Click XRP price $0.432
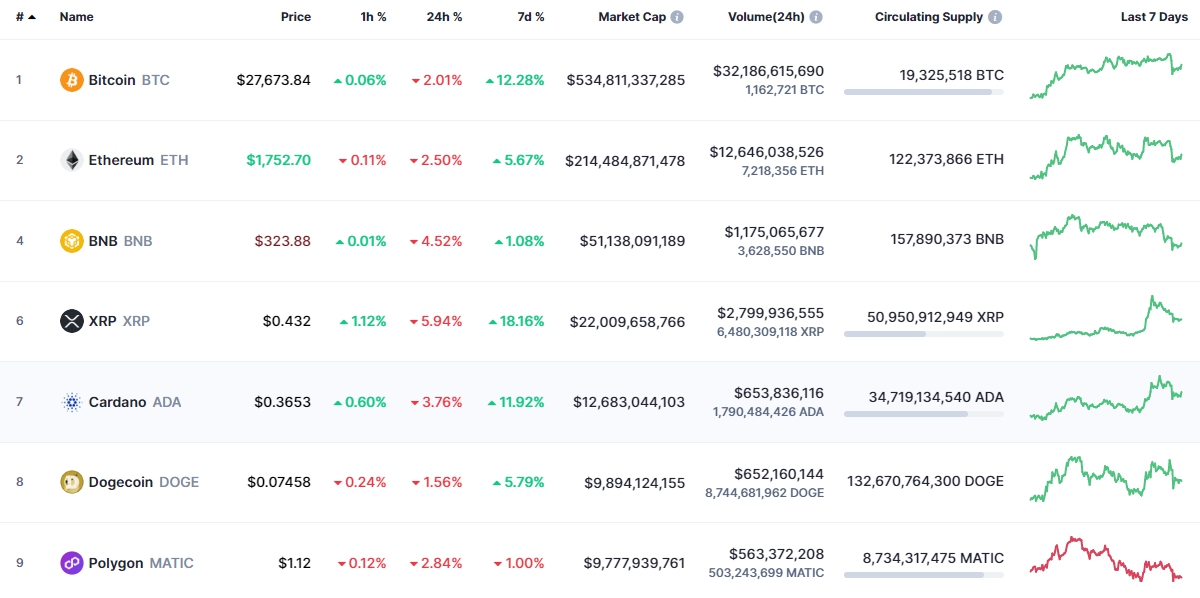Screen dimensions: 1200x598 coord(287,321)
